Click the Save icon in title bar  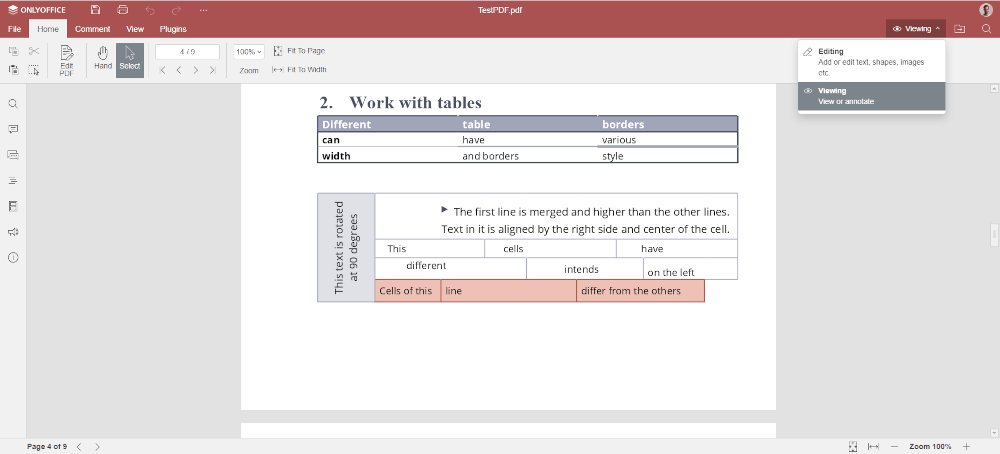coord(95,9)
